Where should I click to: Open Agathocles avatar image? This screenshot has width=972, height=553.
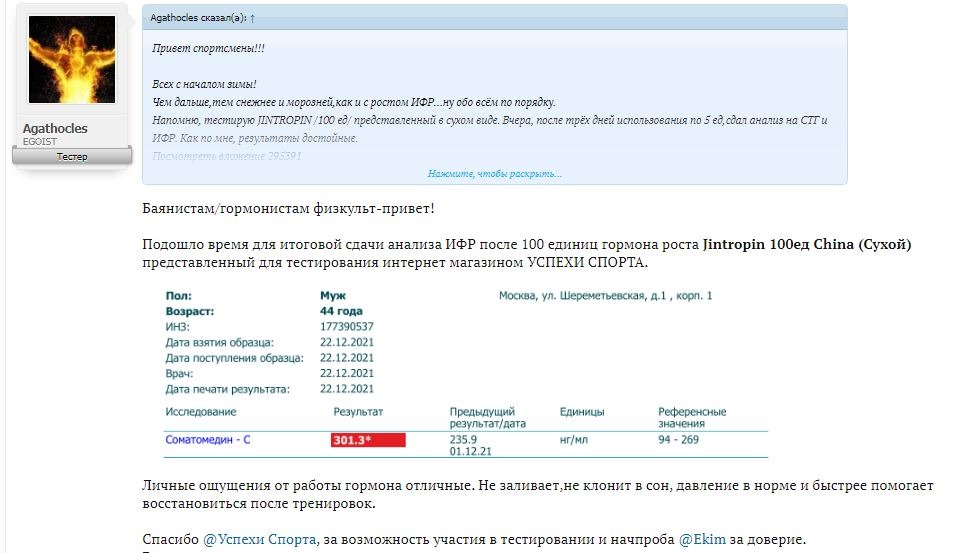tap(72, 60)
